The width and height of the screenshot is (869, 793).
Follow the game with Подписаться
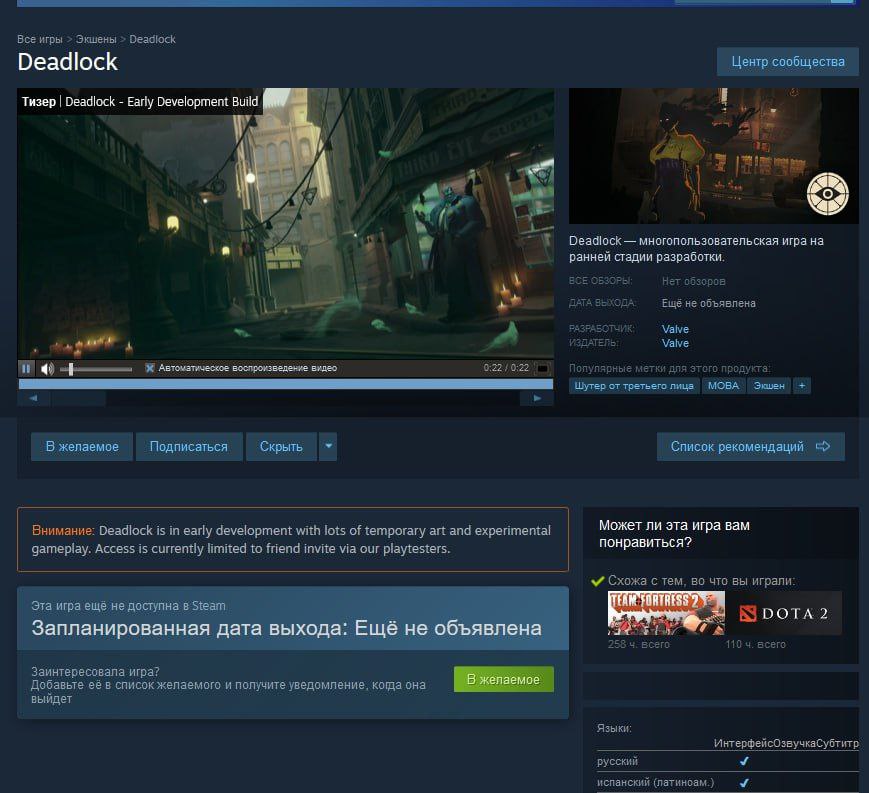point(188,447)
